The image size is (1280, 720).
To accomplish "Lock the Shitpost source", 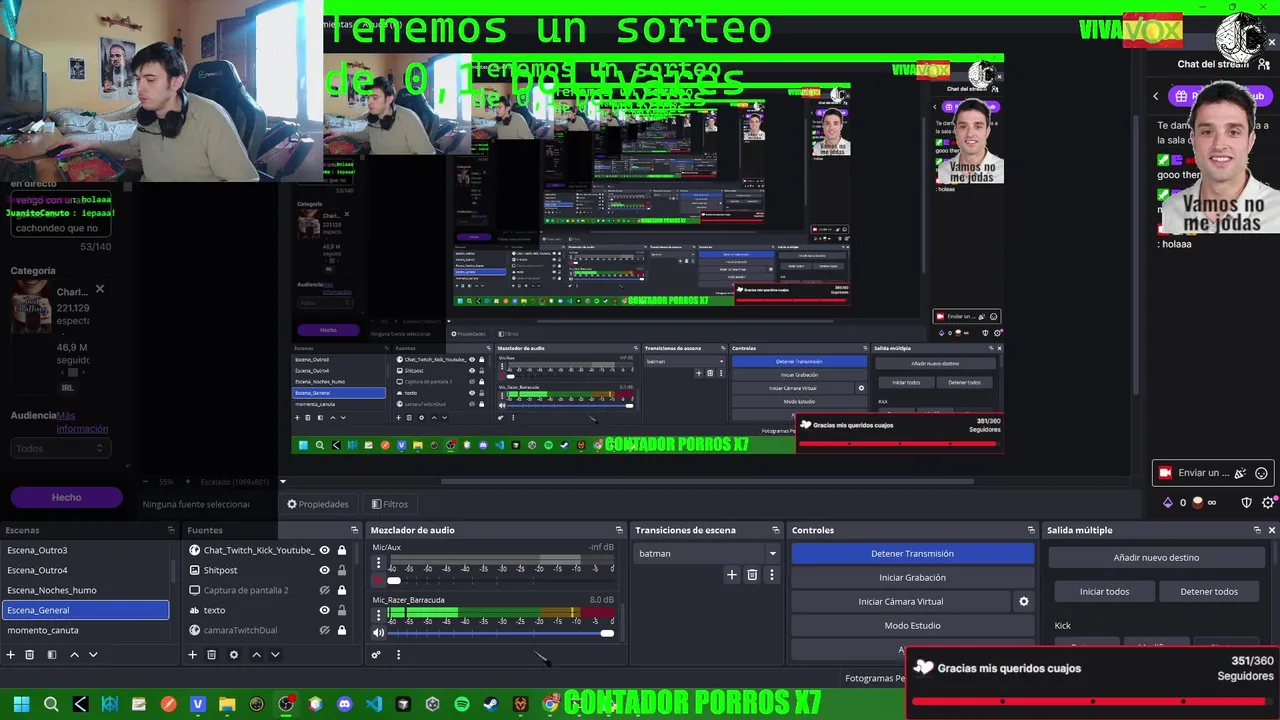I will coord(342,570).
